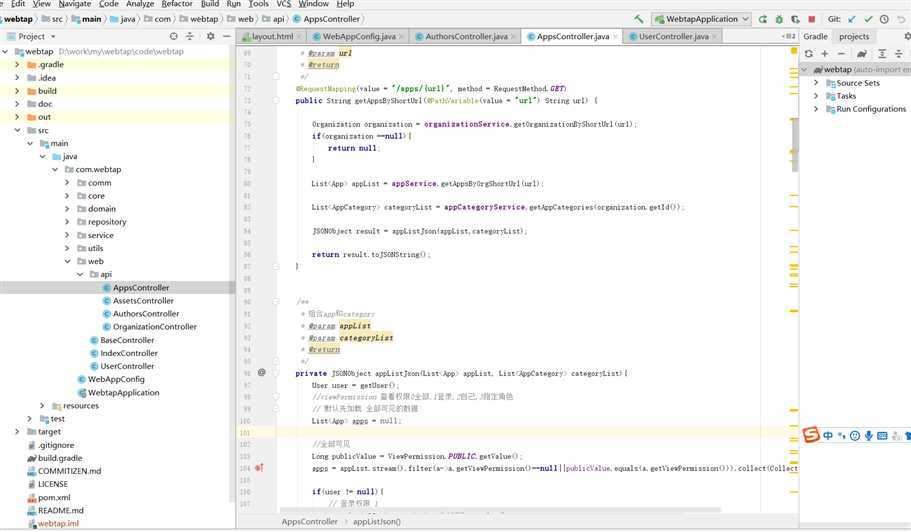Stop the running application with red square
Image resolution: width=911 pixels, height=532 pixels.
point(812,19)
